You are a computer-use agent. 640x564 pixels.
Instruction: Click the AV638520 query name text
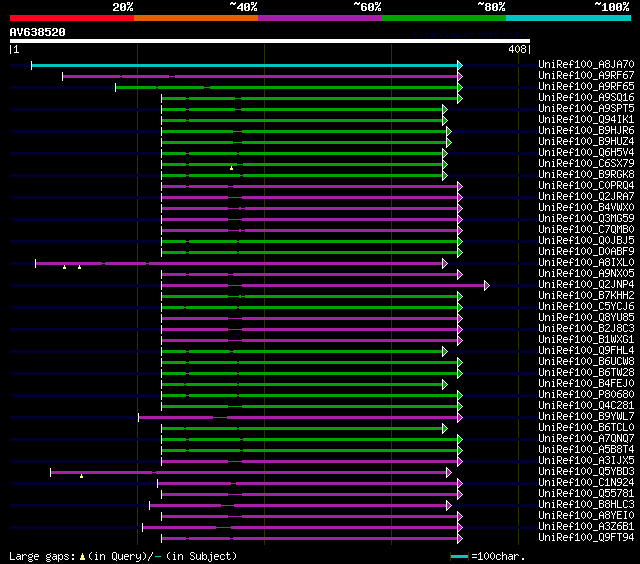coord(37,32)
